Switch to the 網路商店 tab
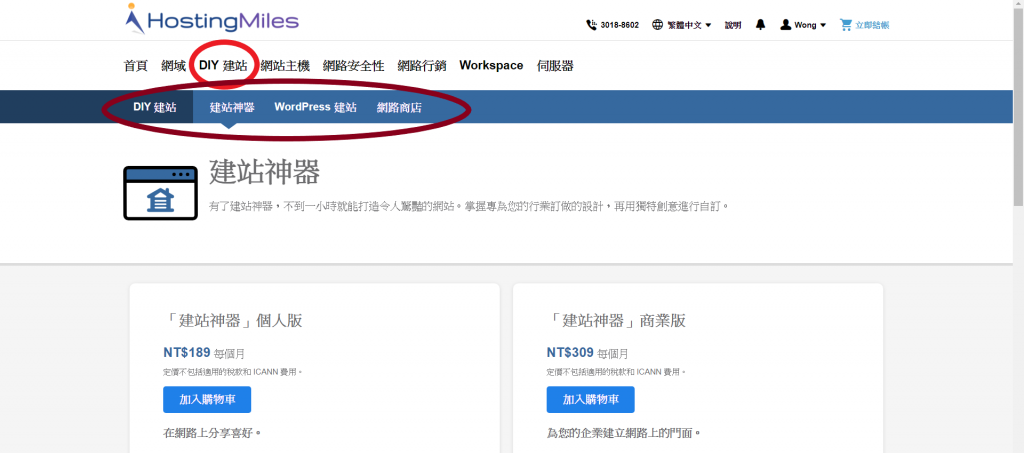This screenshot has height=453, width=1024. (399, 107)
